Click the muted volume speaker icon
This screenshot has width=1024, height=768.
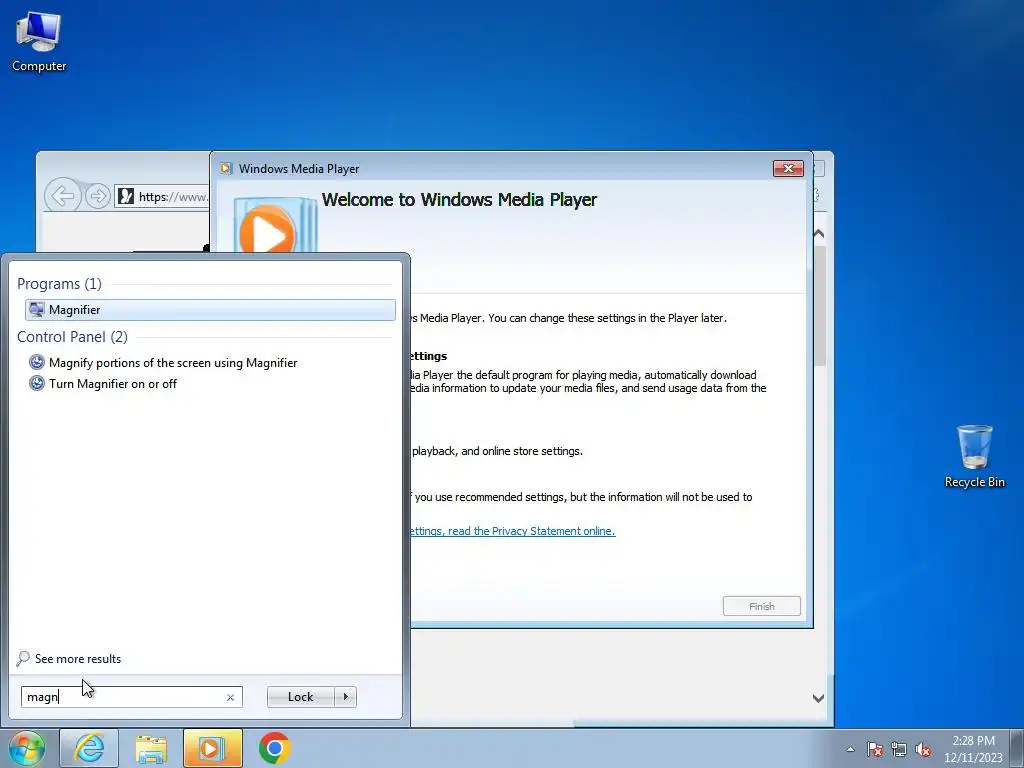(x=923, y=749)
